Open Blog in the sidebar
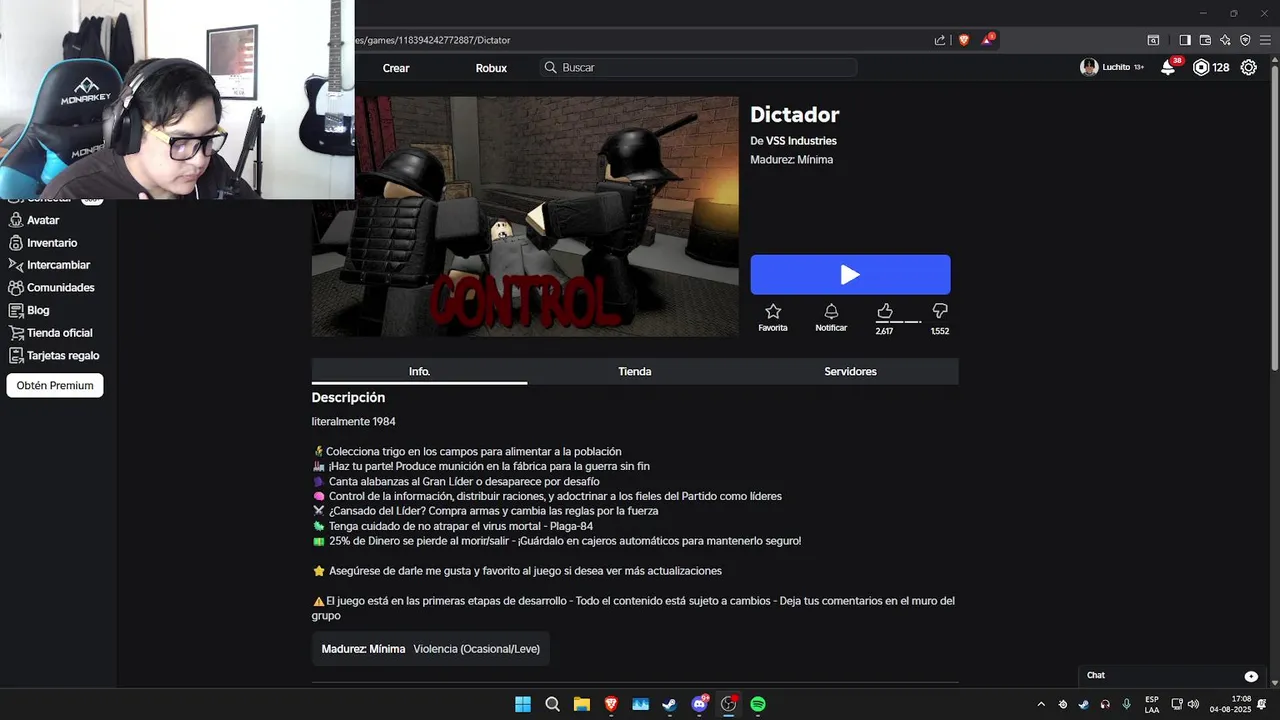 [x=29, y=310]
